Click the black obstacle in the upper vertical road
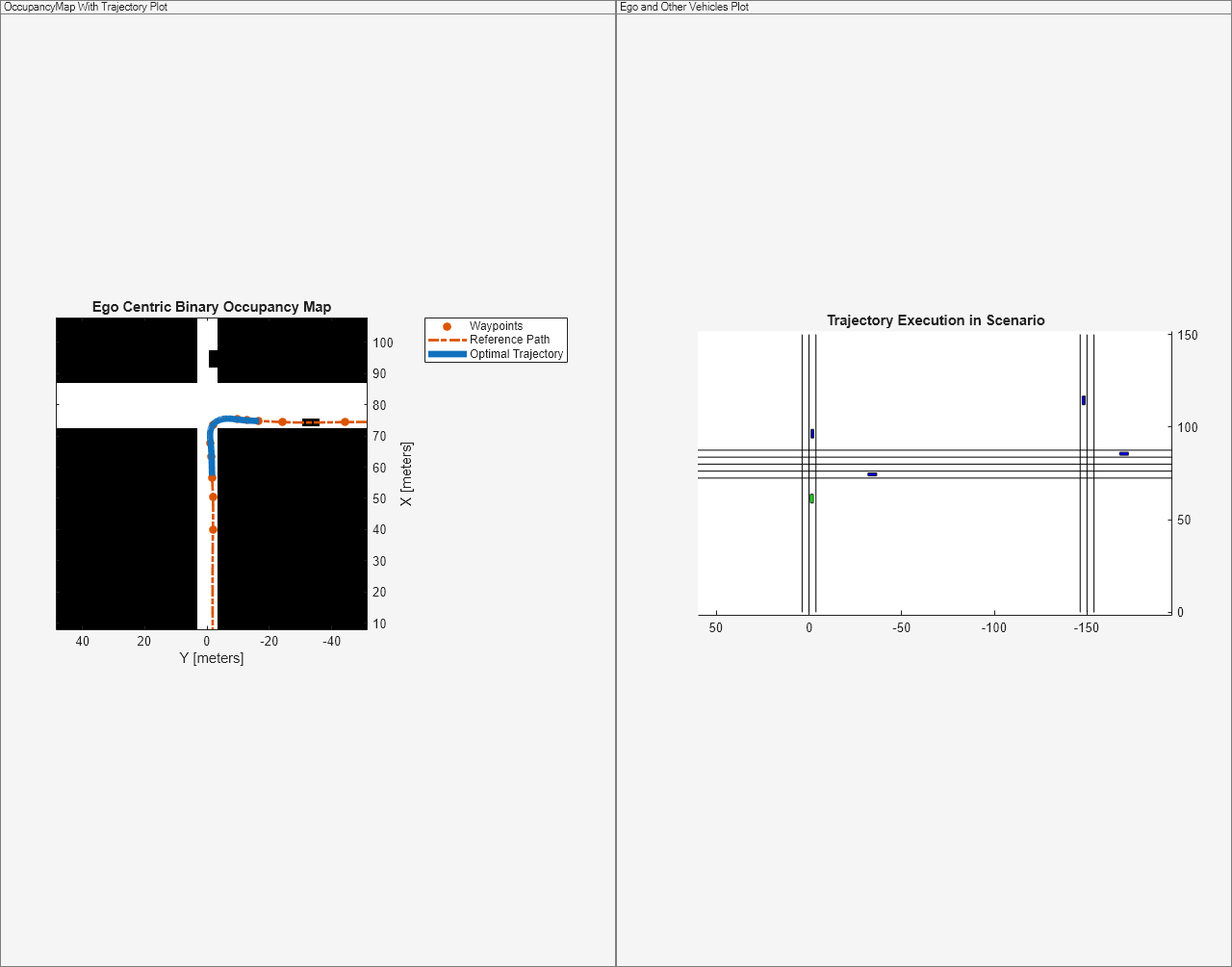 (214, 359)
